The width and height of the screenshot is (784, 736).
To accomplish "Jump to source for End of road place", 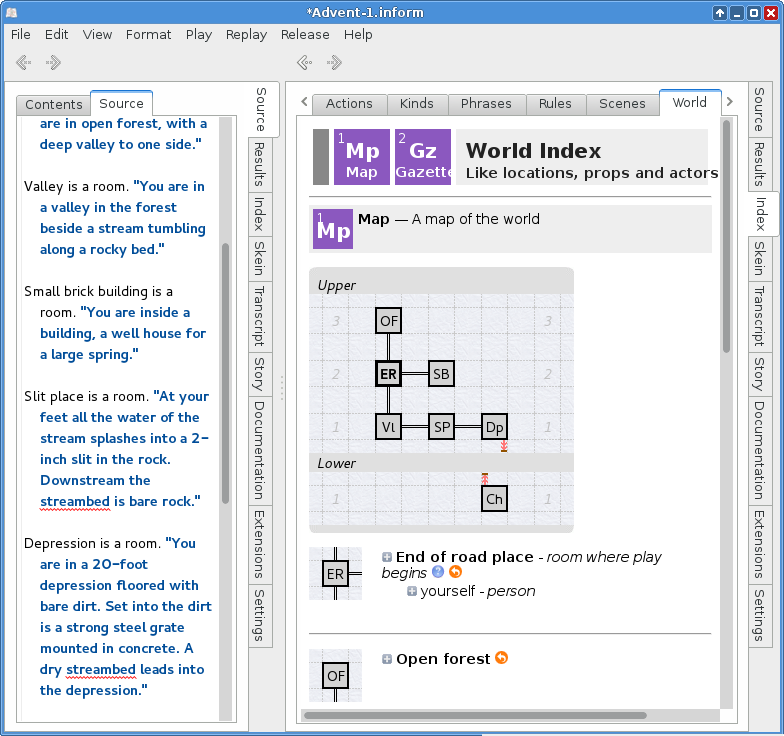I will (455, 572).
